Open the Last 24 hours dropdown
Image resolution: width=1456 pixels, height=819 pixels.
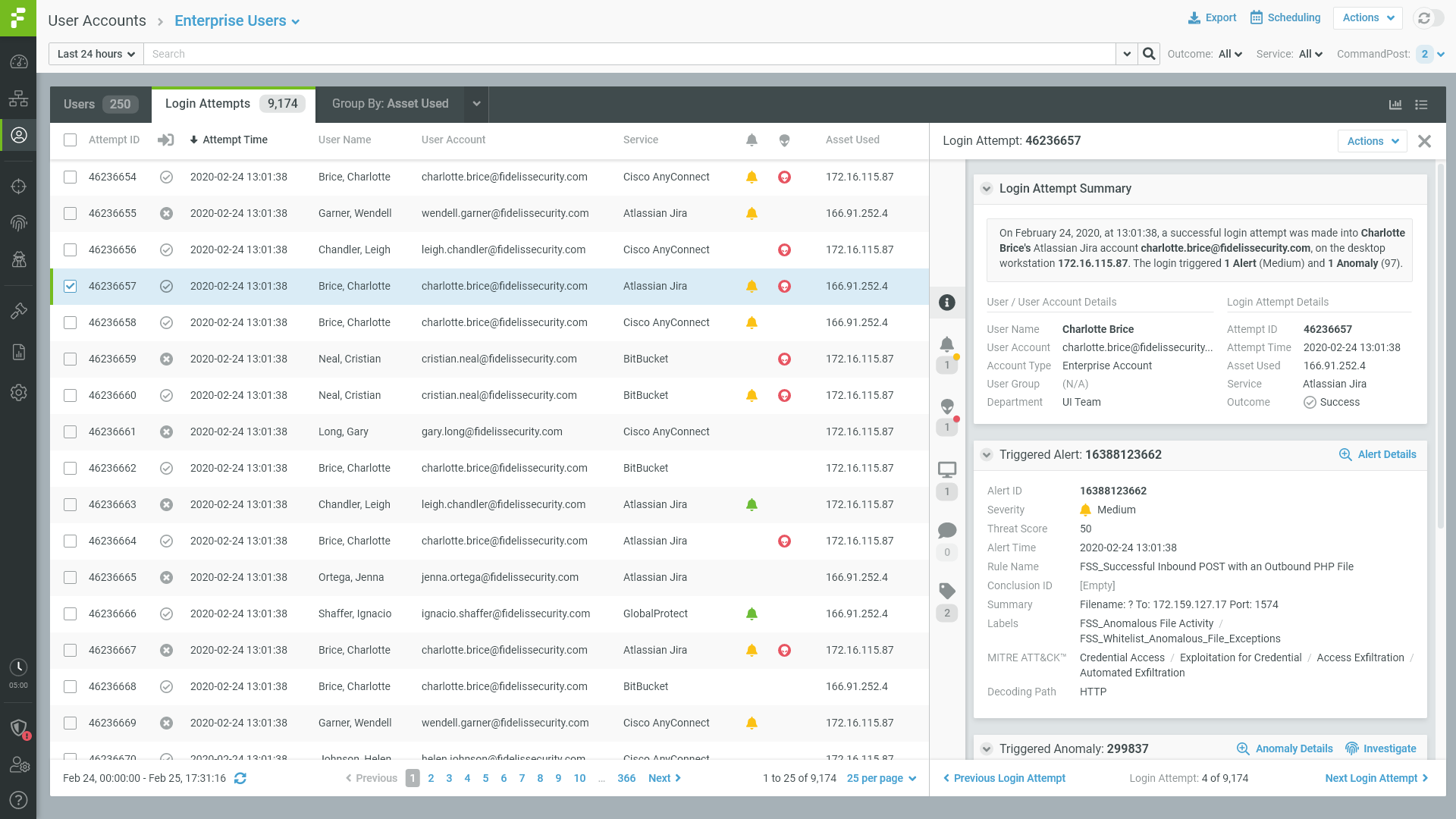[x=96, y=54]
